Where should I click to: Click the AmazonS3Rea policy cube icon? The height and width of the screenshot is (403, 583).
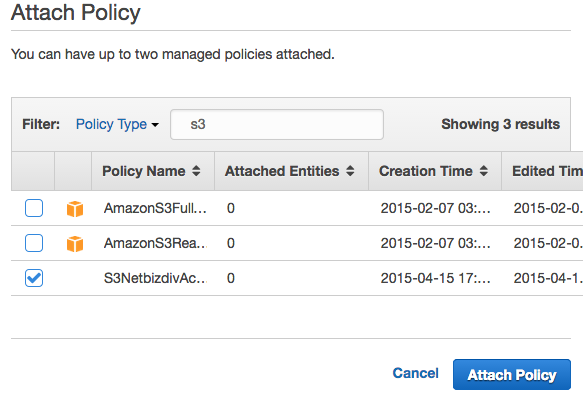(x=75, y=244)
